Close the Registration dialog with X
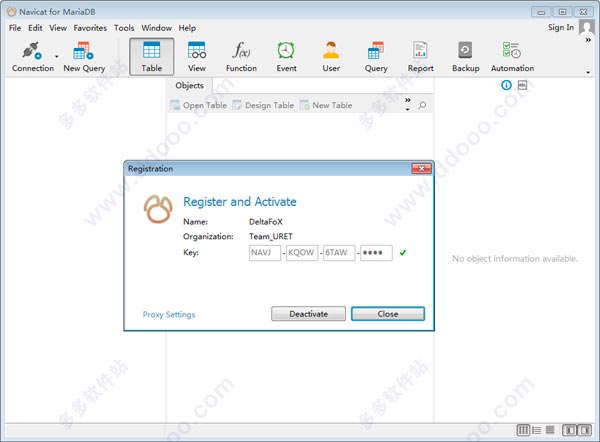Image resolution: width=600 pixels, height=442 pixels. point(421,168)
